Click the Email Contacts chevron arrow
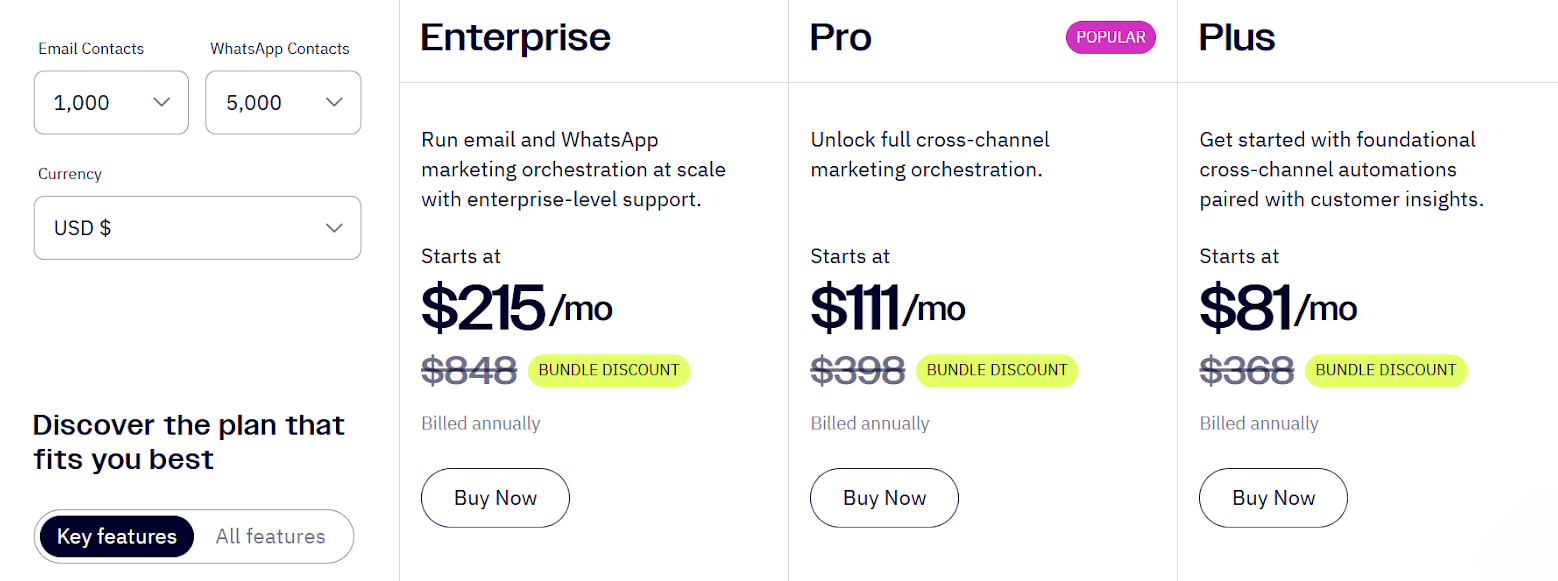 [x=162, y=102]
